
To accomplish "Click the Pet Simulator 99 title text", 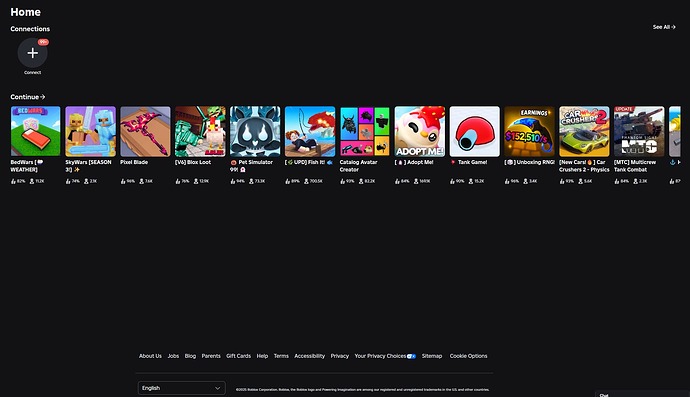I will tap(251, 166).
